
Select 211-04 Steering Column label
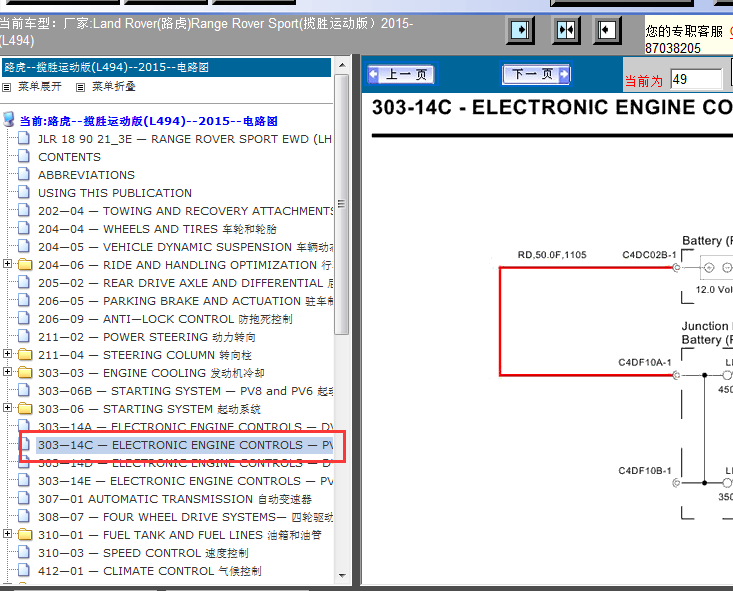[145, 355]
